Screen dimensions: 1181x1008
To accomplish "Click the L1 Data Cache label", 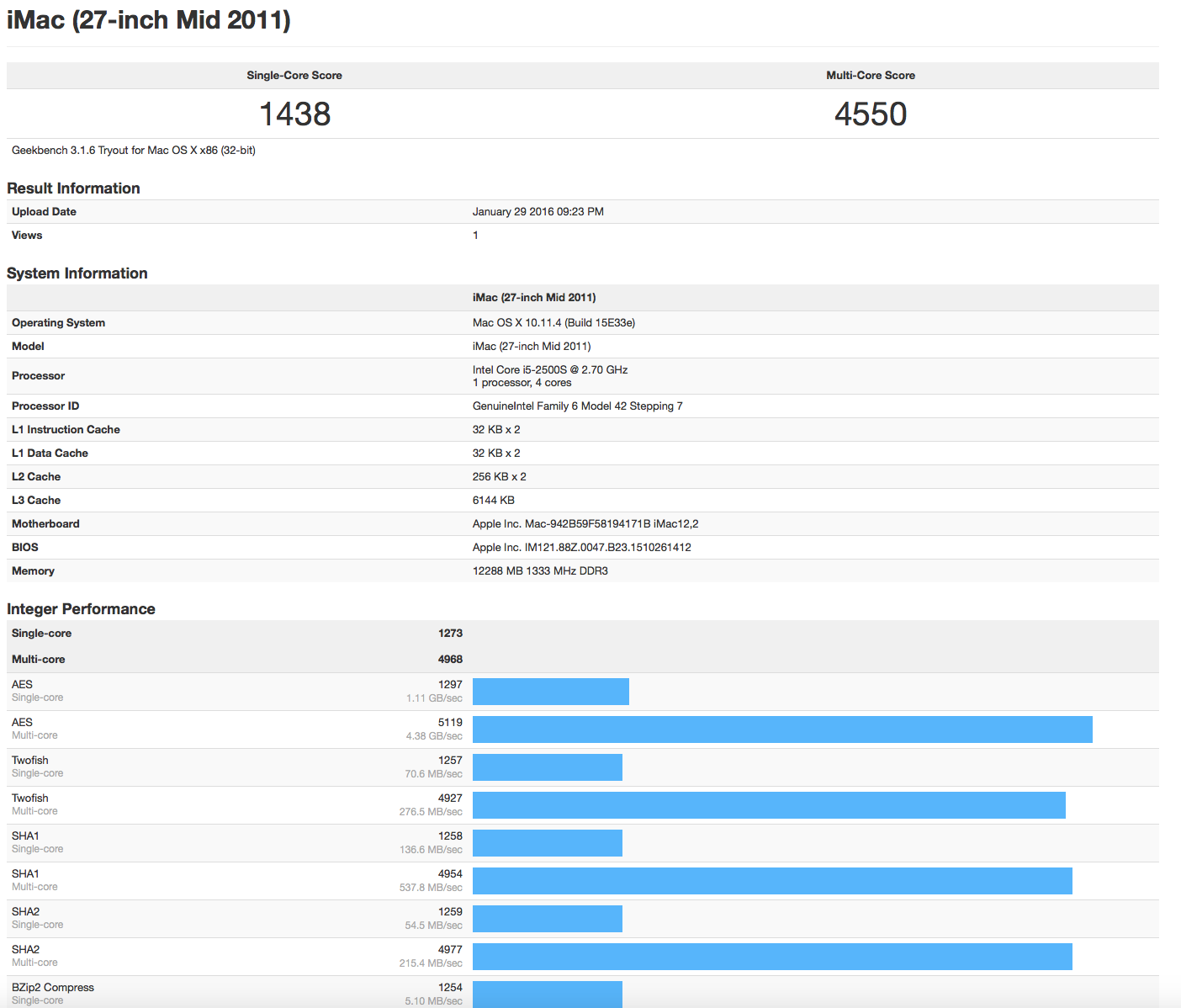I will [50, 454].
